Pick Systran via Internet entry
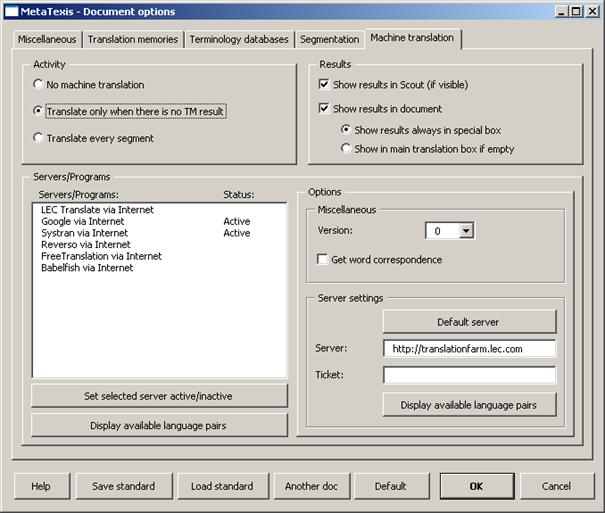 point(159,233)
